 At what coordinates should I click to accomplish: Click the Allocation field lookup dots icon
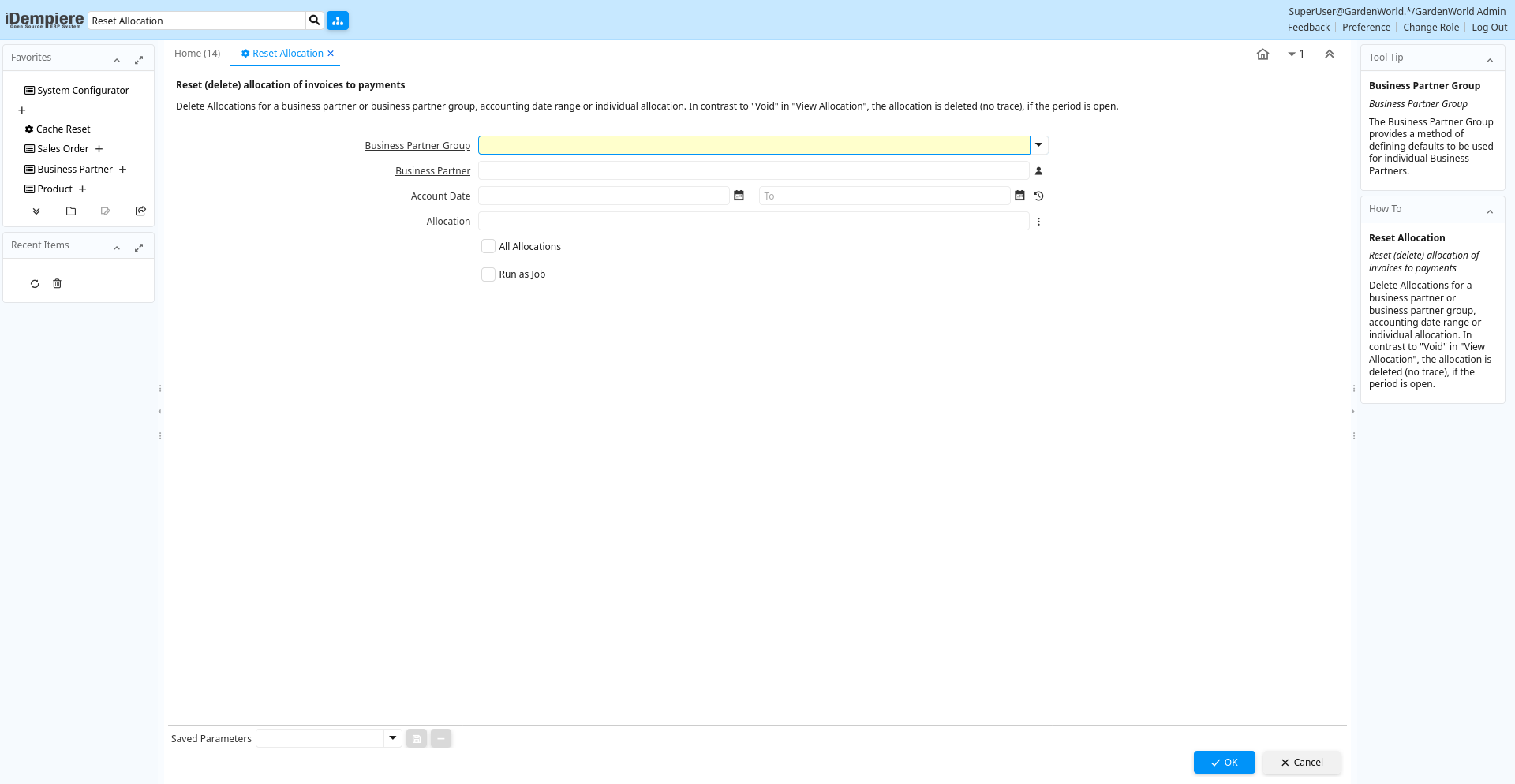tap(1038, 222)
